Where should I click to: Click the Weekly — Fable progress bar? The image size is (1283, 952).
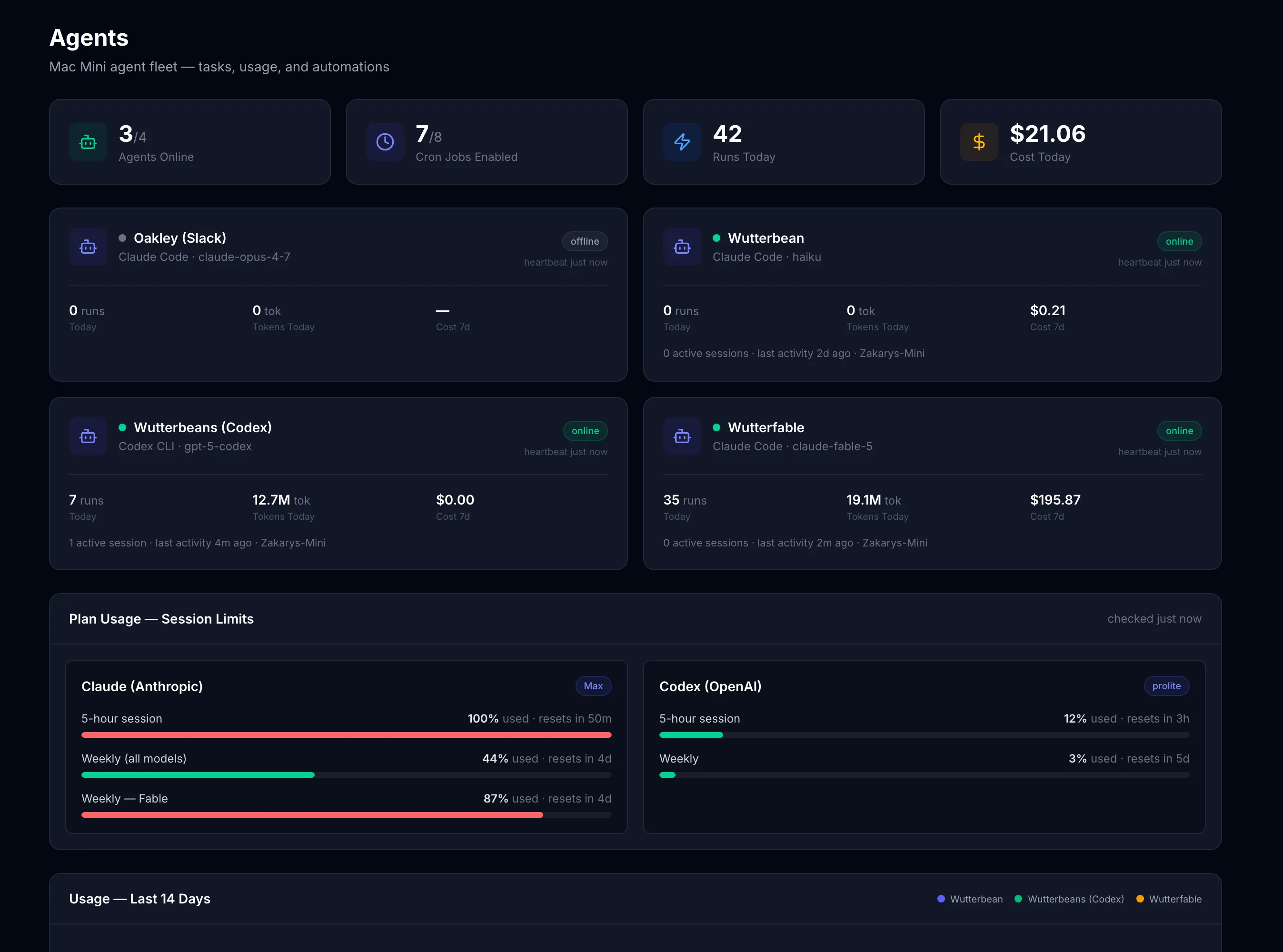tap(347, 815)
